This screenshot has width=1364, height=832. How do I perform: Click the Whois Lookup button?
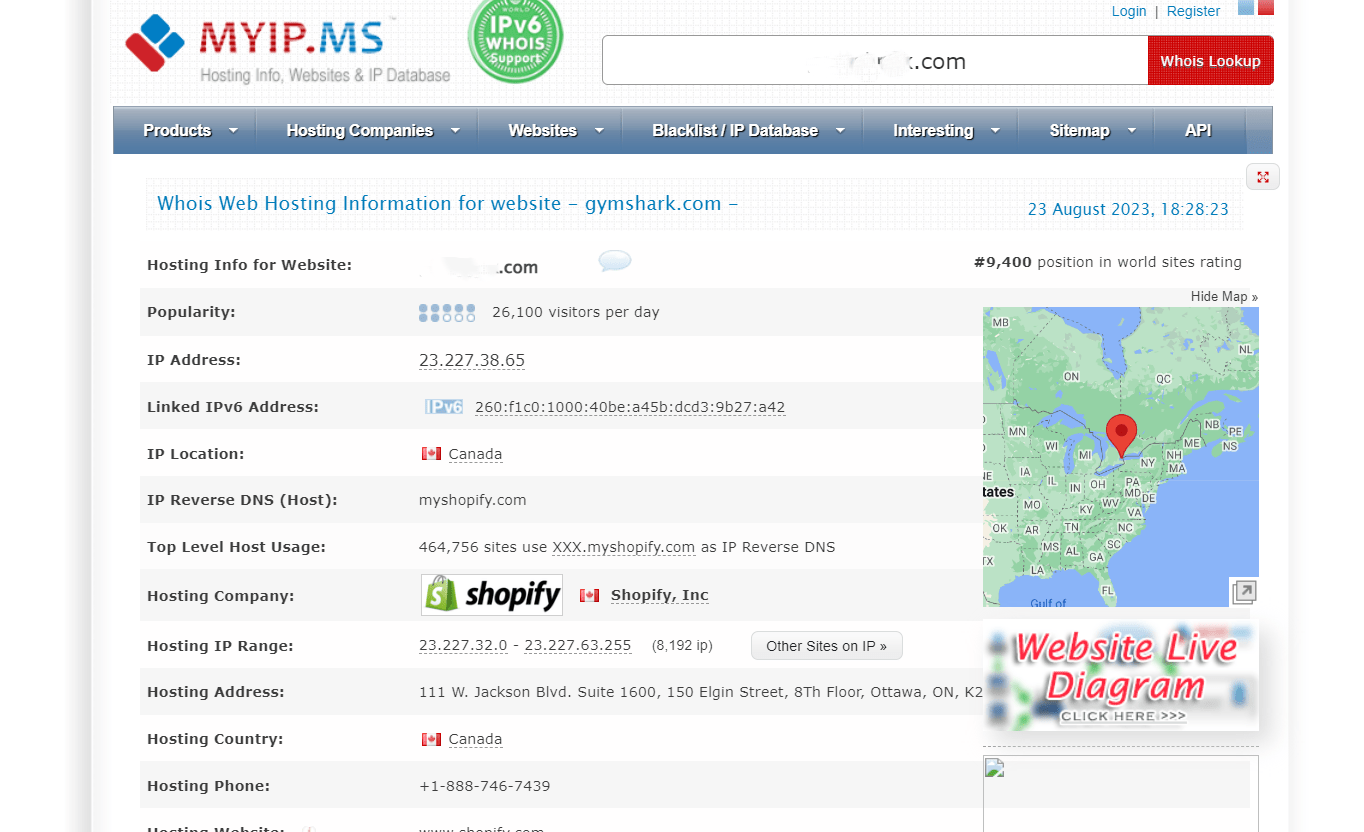[x=1210, y=61]
